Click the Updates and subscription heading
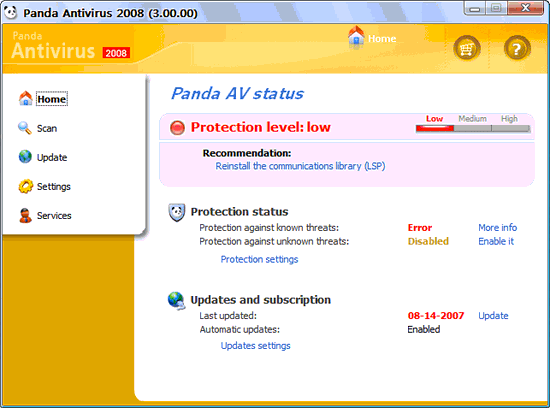 [x=261, y=300]
